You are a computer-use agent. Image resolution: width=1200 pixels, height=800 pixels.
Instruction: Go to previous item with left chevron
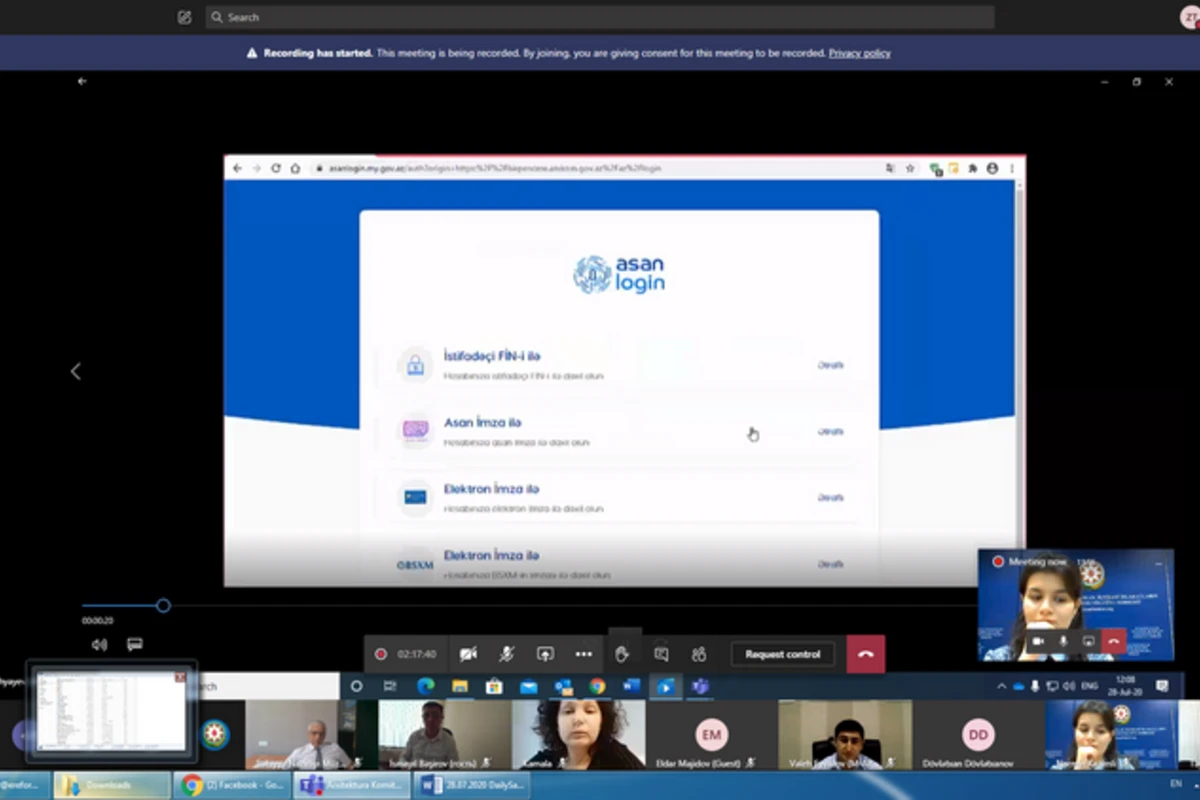click(75, 371)
